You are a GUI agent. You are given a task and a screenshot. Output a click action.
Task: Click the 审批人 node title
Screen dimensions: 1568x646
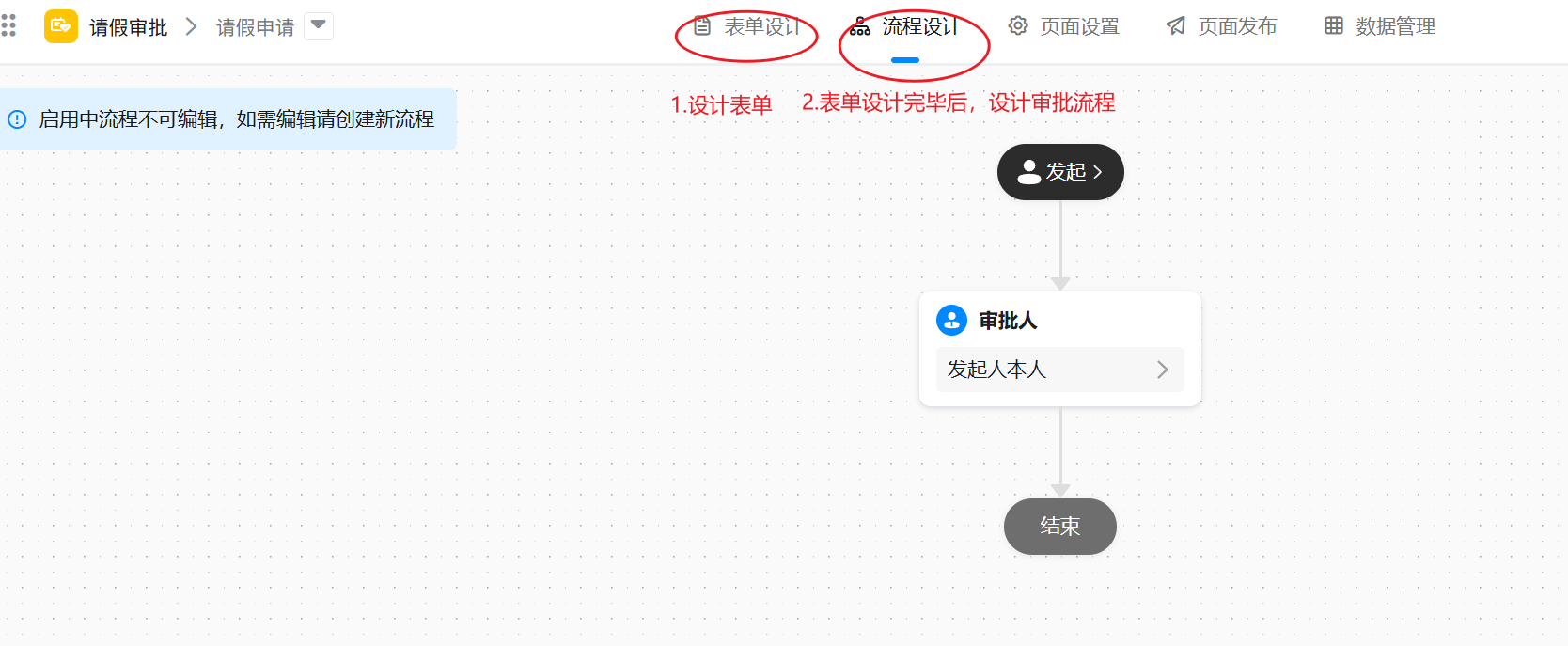[1008, 321]
